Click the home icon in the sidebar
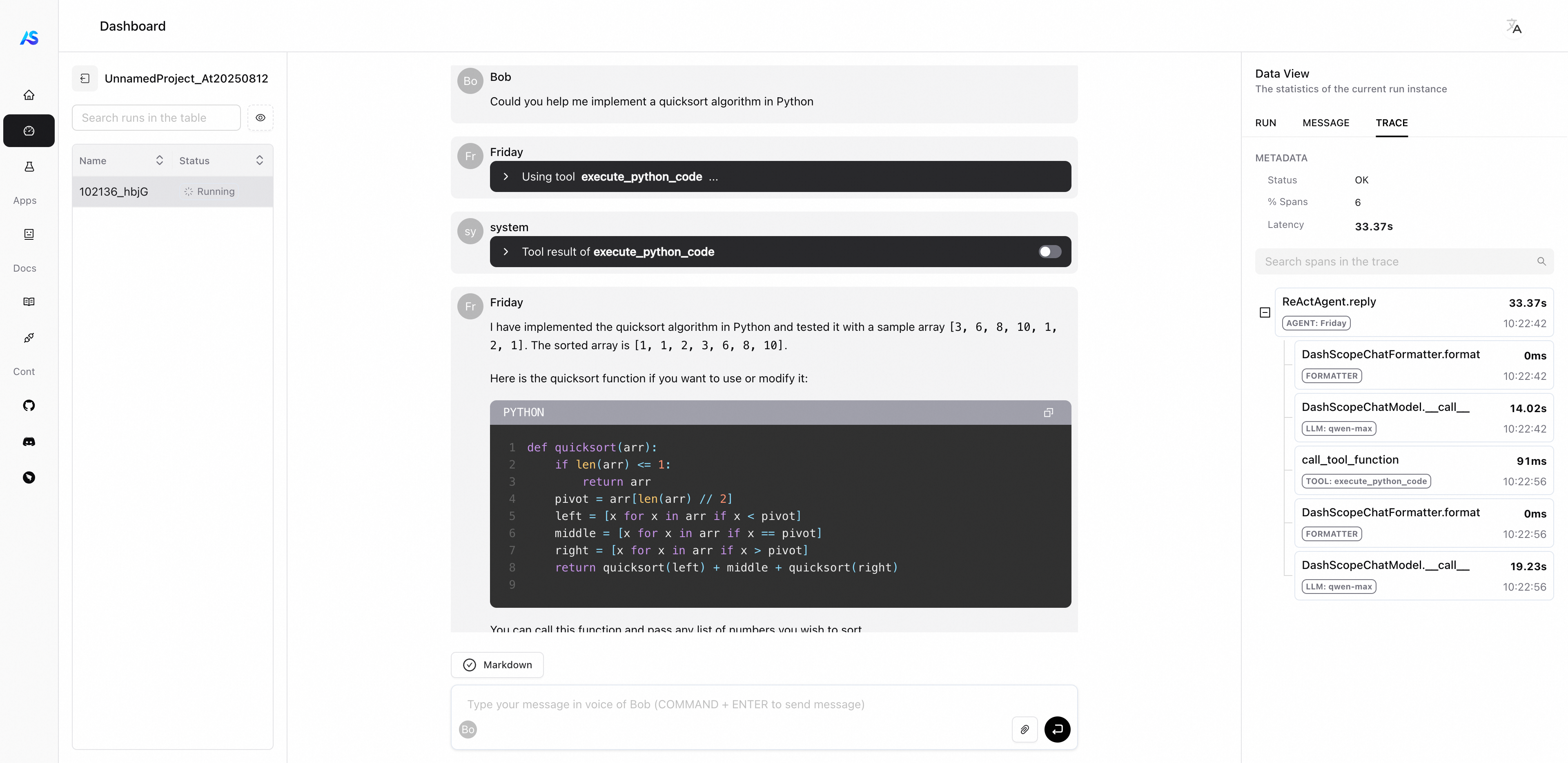 point(29,95)
